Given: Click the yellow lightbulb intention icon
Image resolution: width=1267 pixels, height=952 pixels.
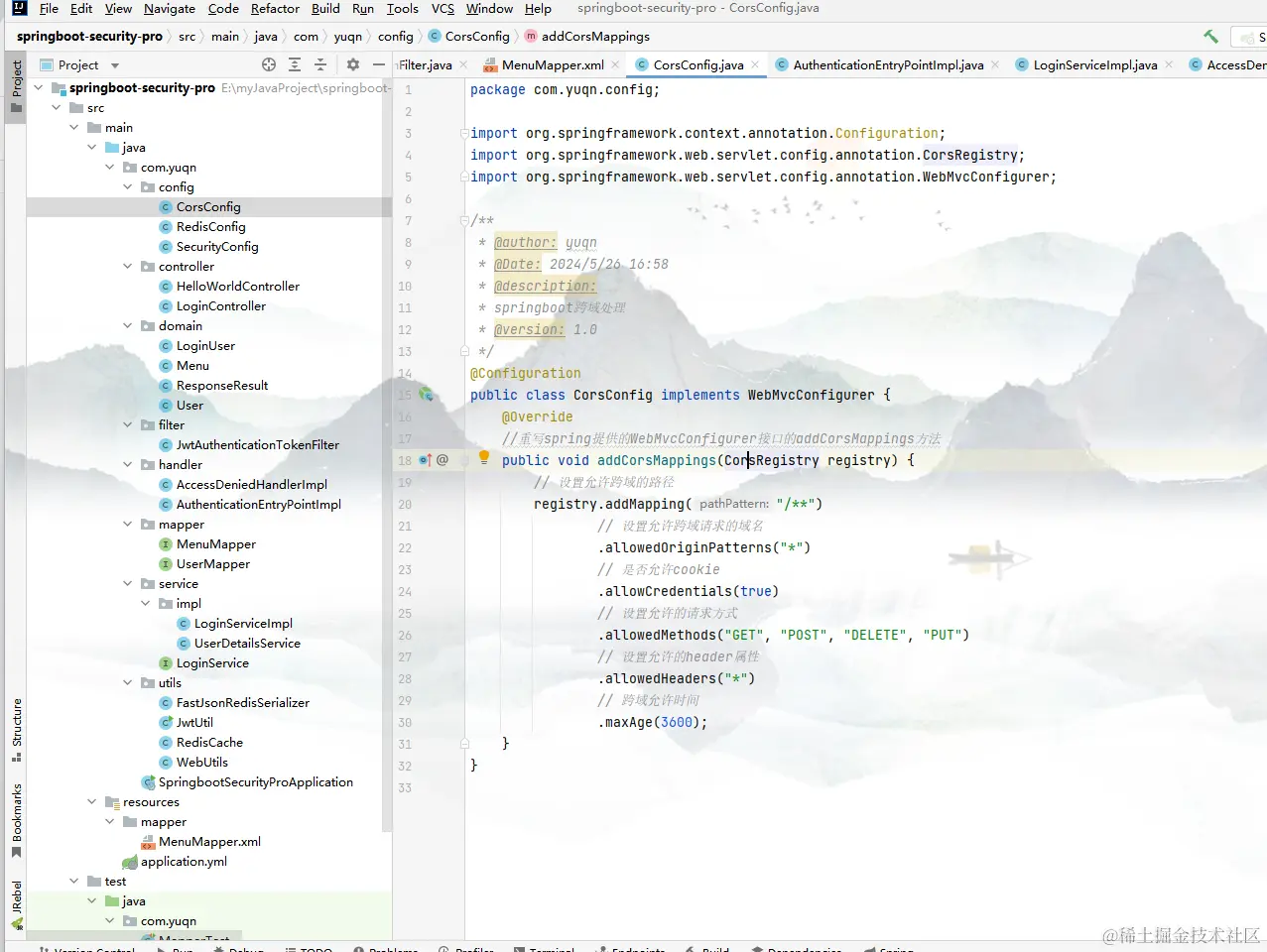Looking at the screenshot, I should (484, 458).
